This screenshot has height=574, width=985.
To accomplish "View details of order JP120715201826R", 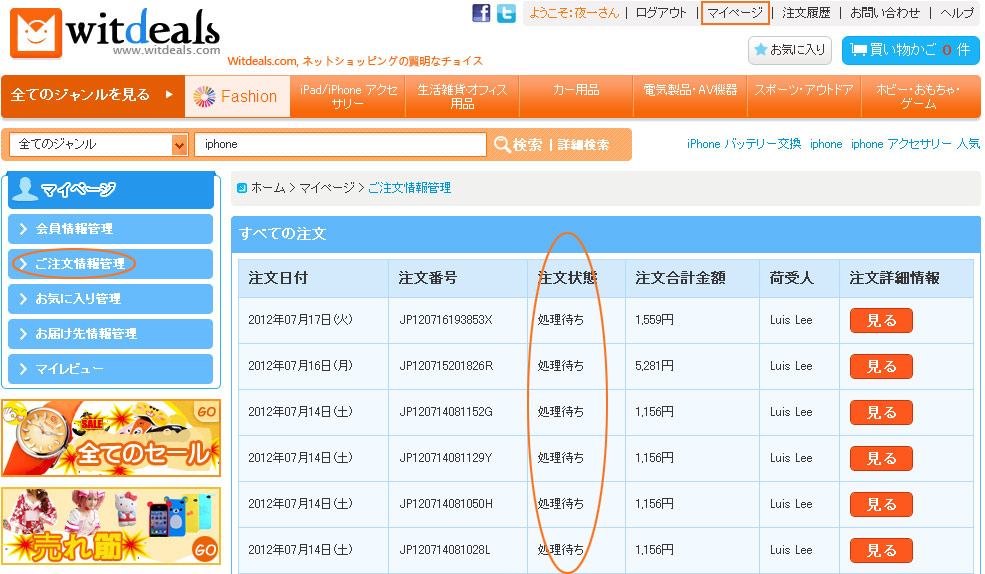I will coord(881,366).
